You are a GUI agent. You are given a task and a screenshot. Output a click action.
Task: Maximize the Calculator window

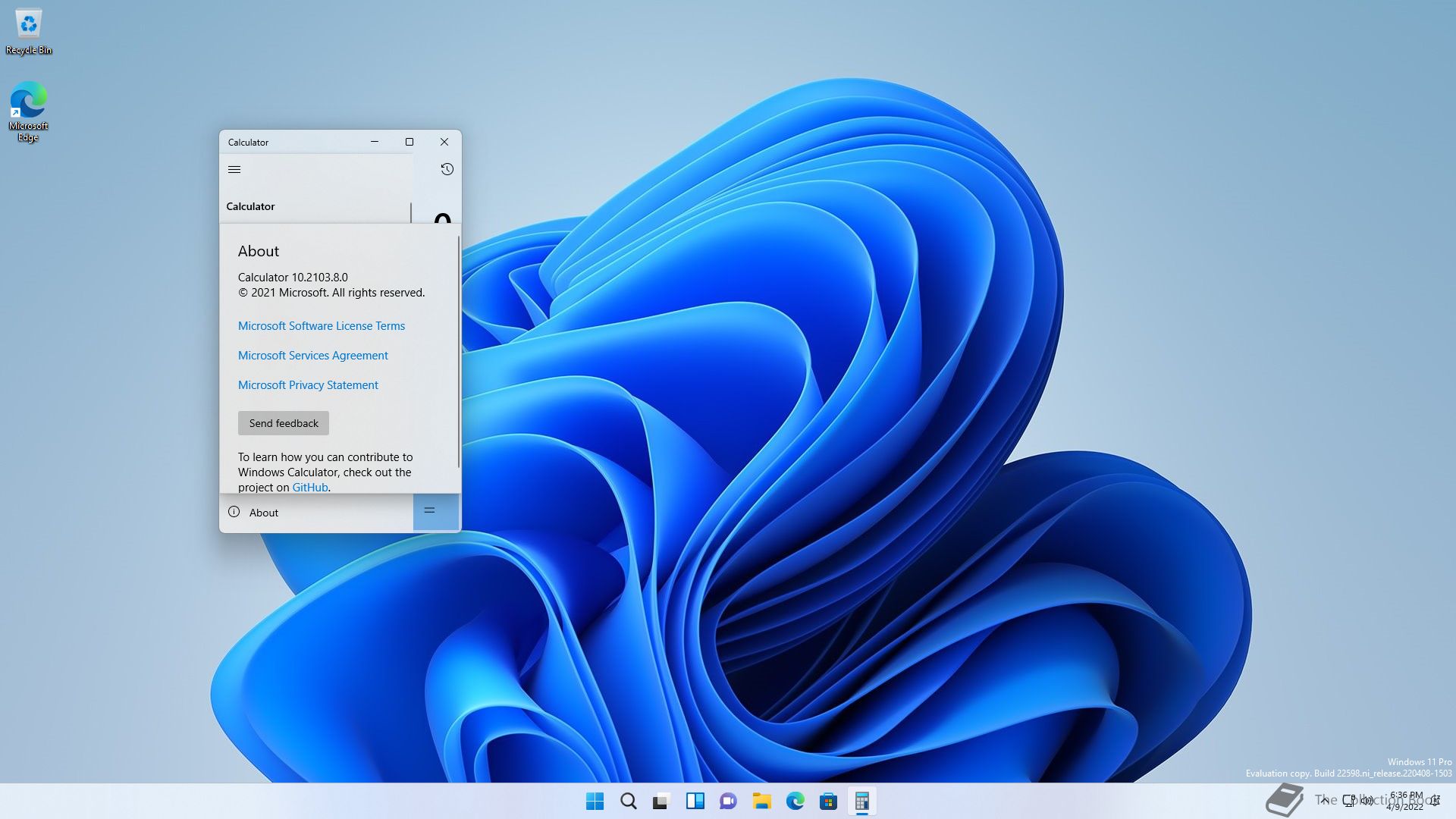point(409,142)
